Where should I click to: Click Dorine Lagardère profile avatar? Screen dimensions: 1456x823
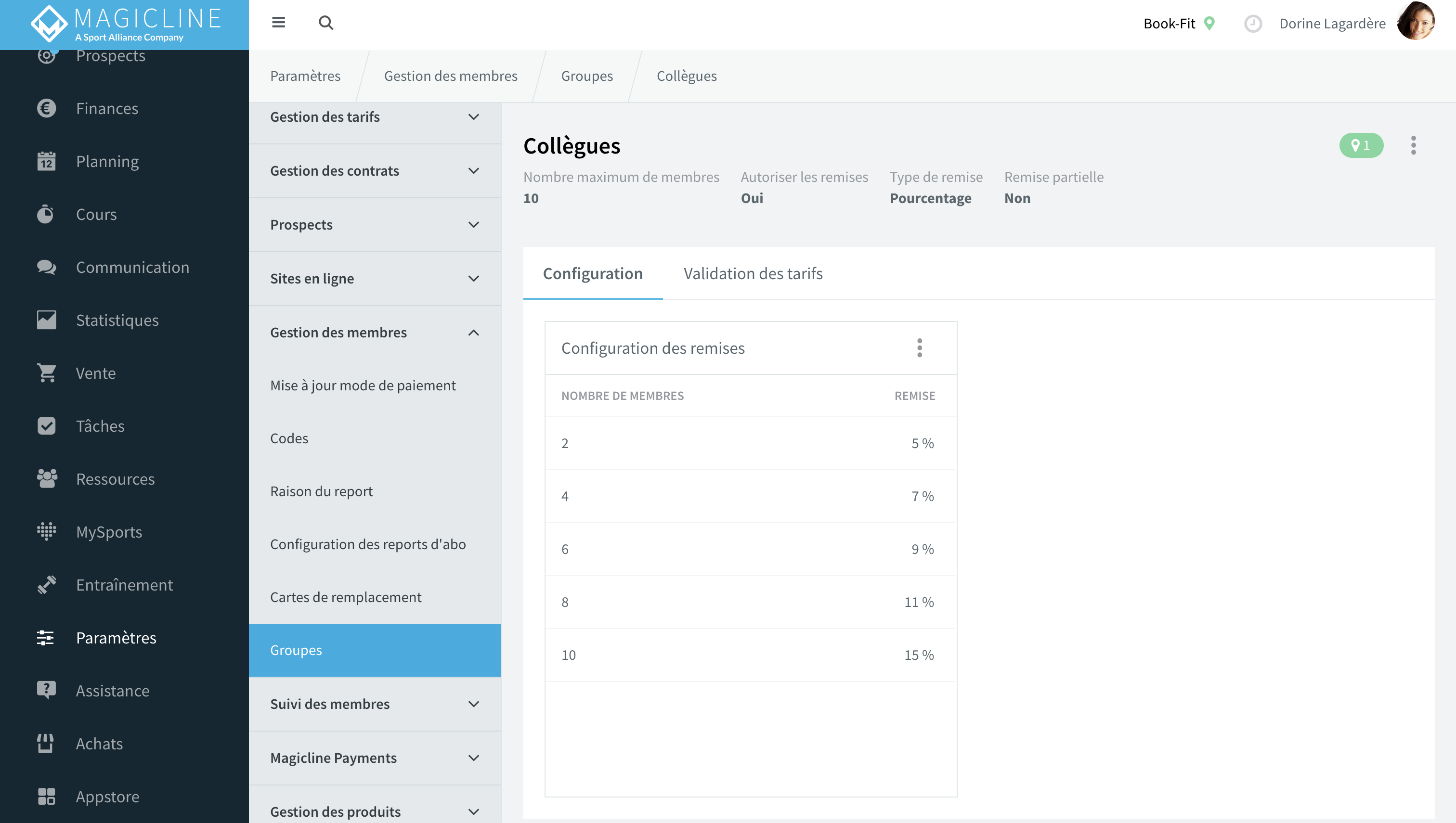pos(1416,23)
